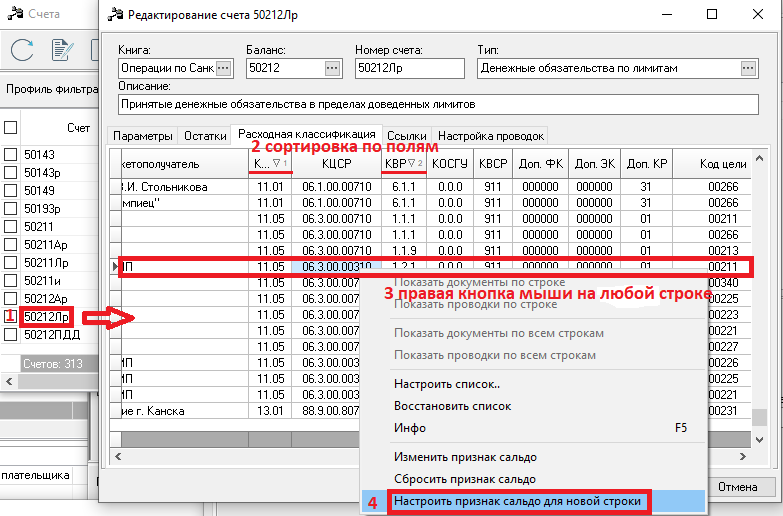This screenshot has width=783, height=516.
Task: Click the grid horizontal scroll left arrow
Action: tap(118, 456)
